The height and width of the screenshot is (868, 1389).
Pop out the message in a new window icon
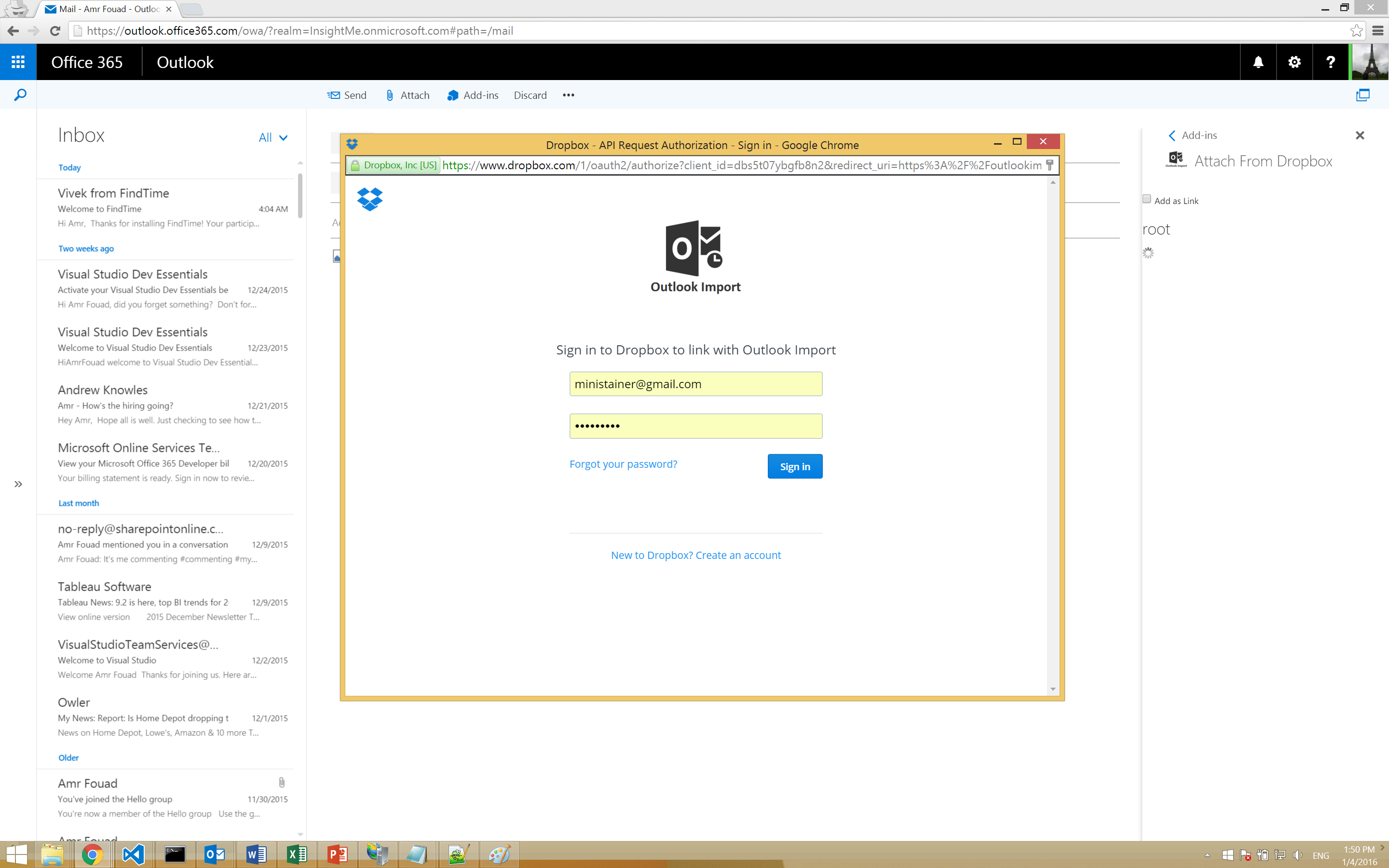point(1362,95)
